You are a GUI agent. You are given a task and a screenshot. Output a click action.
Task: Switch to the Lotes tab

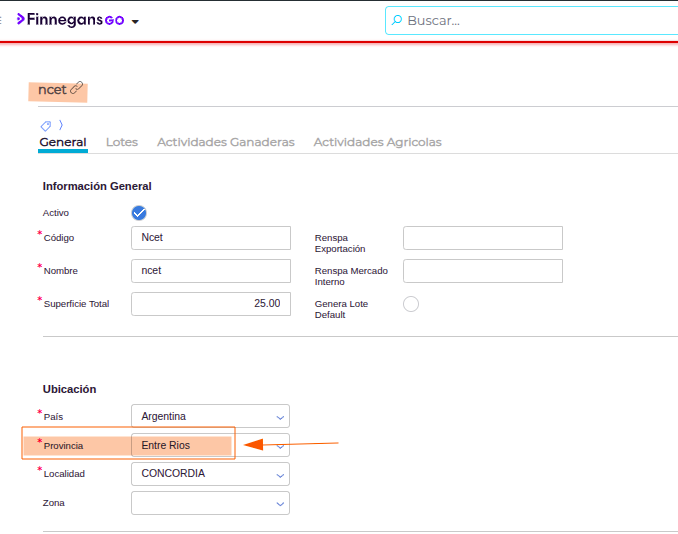[121, 142]
